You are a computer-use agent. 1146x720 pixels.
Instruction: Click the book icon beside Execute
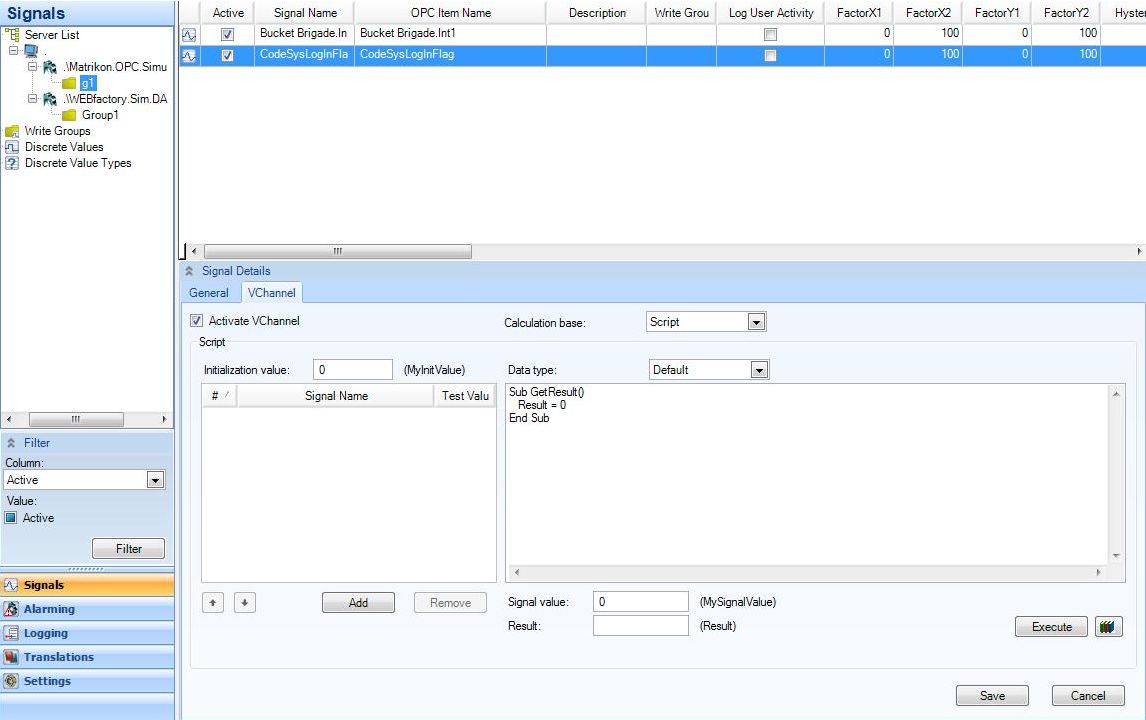[1109, 627]
